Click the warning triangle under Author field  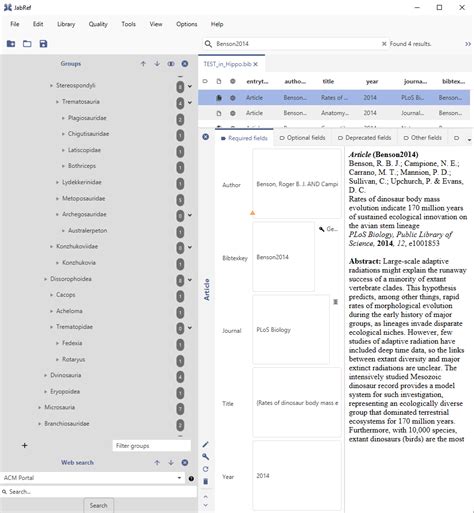253,212
